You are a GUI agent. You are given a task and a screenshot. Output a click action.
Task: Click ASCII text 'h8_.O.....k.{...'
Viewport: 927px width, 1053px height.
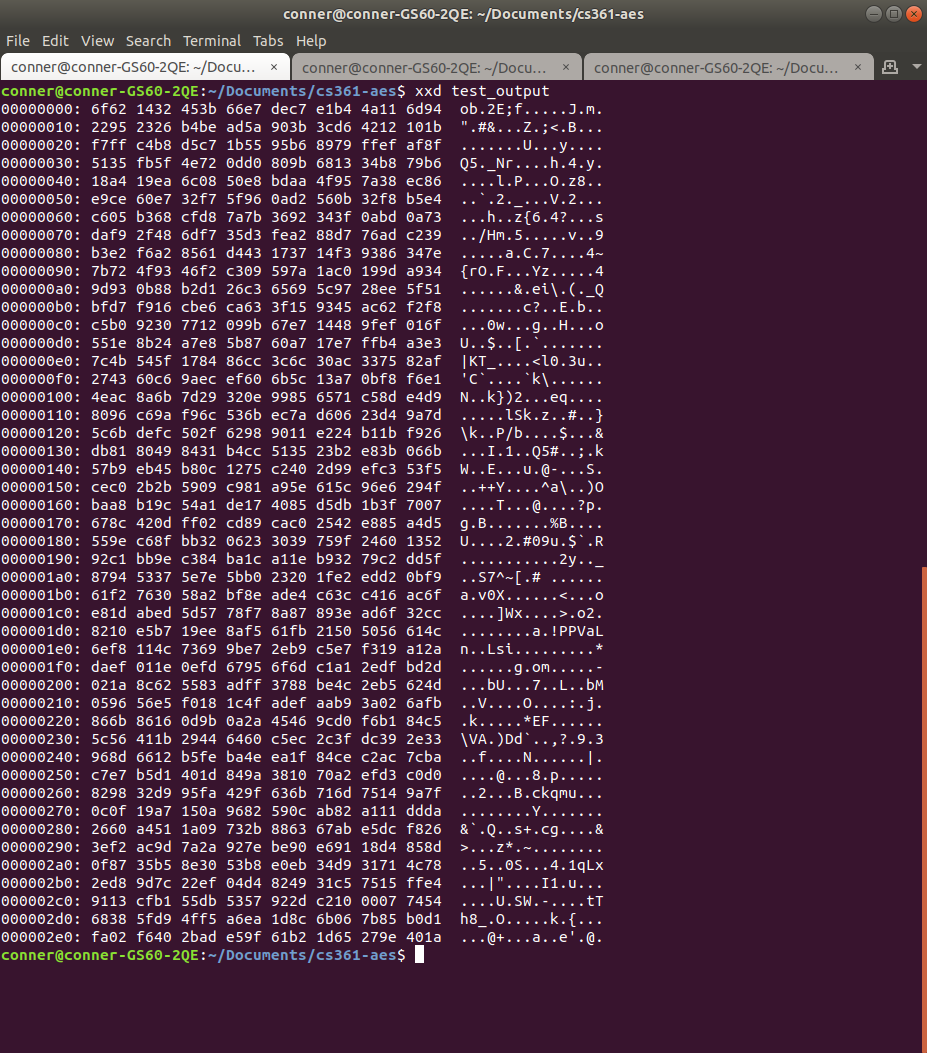point(531,919)
